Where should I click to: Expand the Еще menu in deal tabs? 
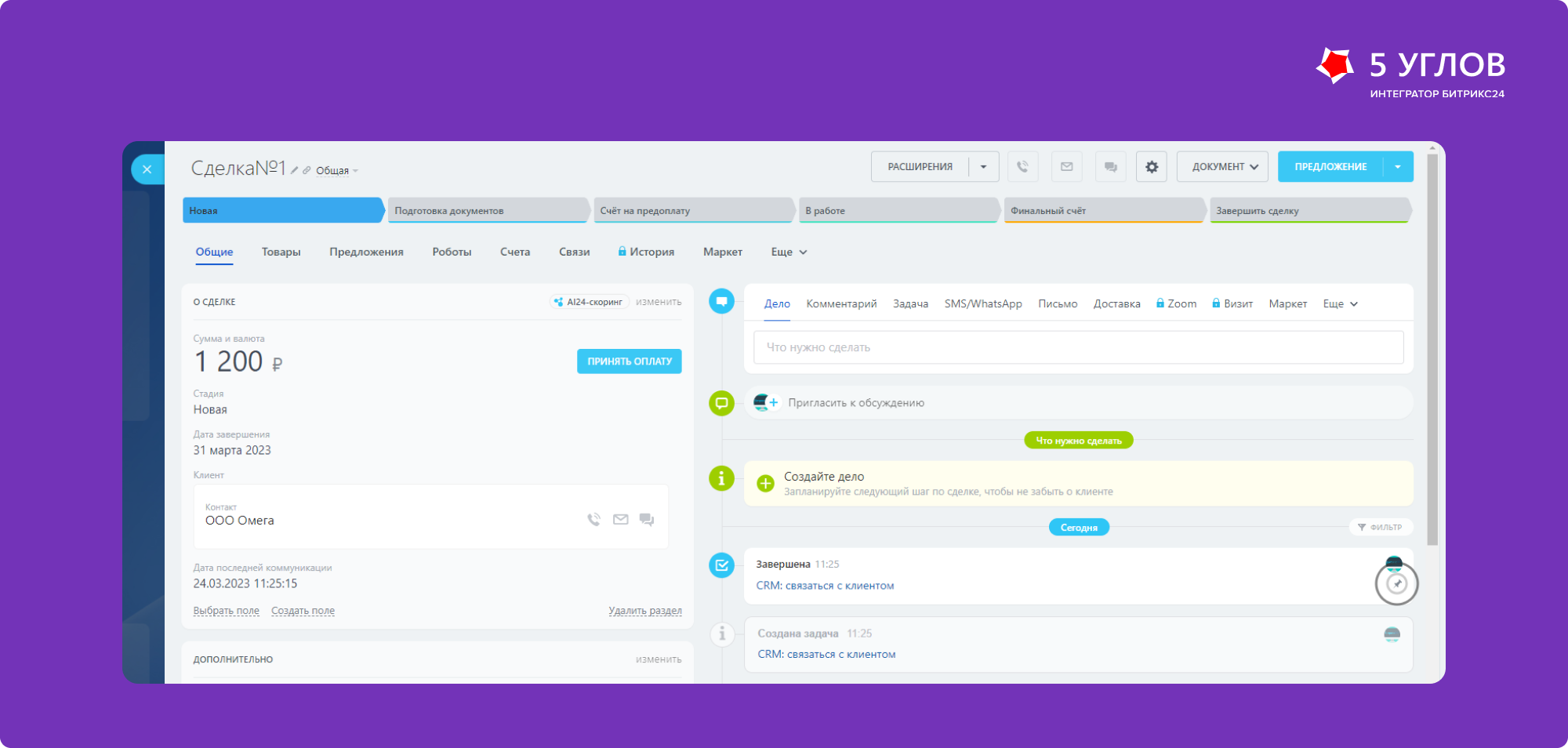pos(789,252)
